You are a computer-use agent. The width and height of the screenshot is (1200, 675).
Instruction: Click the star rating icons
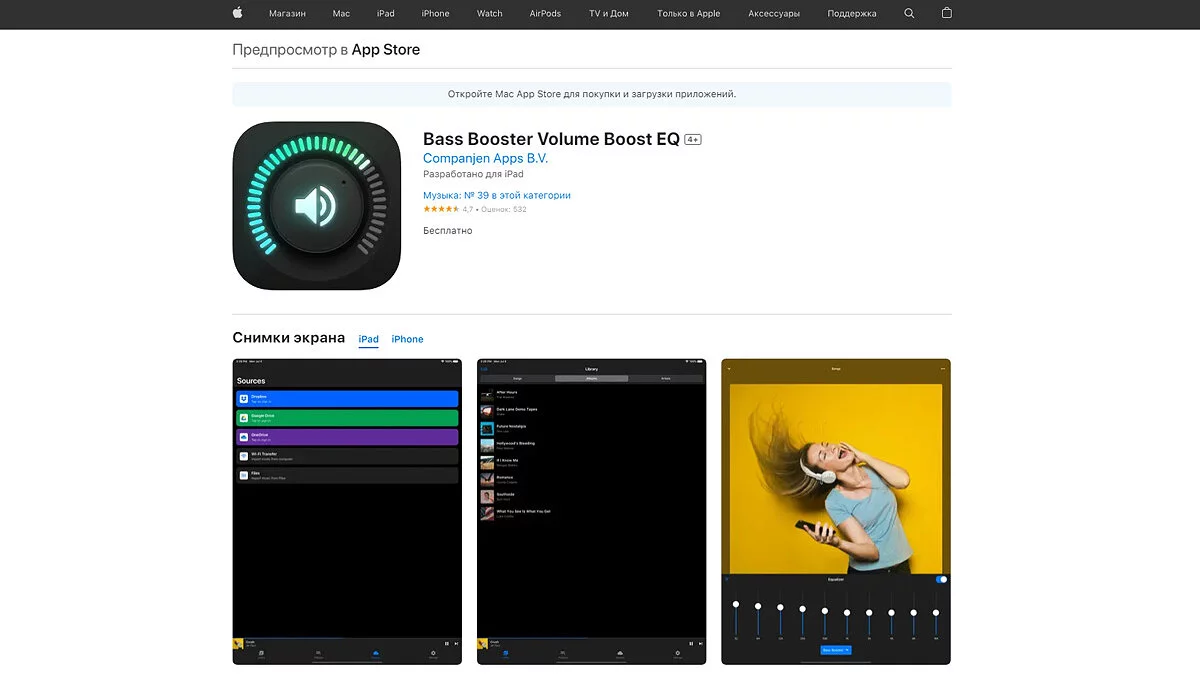[x=441, y=209]
